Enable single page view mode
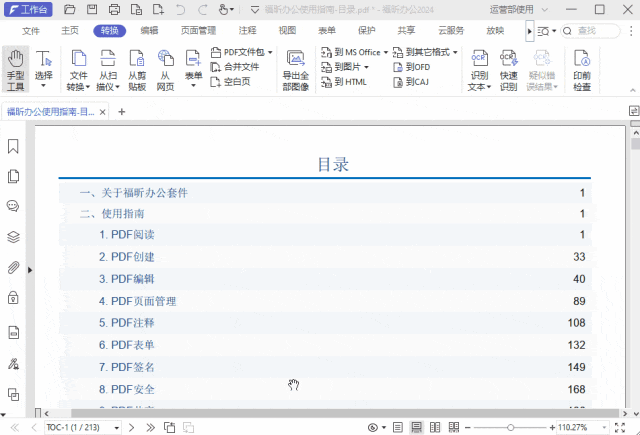Screen dimensions: 640x435 coord(398,427)
